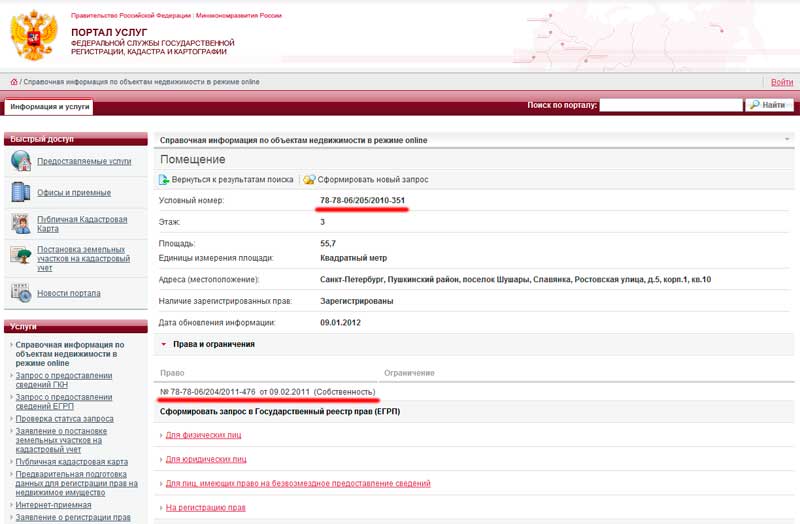Open Запрос о предоставлении сведений ГКН
800x524 pixels.
[x=65, y=380]
